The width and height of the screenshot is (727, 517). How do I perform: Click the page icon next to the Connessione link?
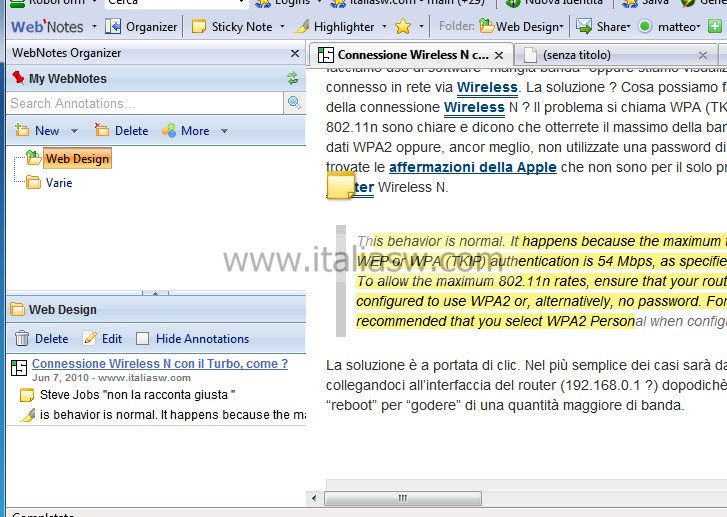[x=19, y=368]
